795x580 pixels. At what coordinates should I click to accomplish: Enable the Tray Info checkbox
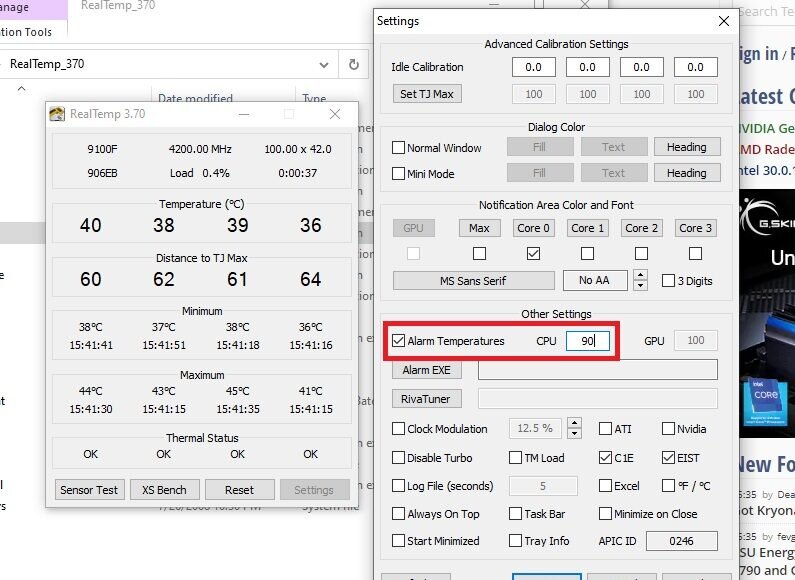(x=515, y=540)
